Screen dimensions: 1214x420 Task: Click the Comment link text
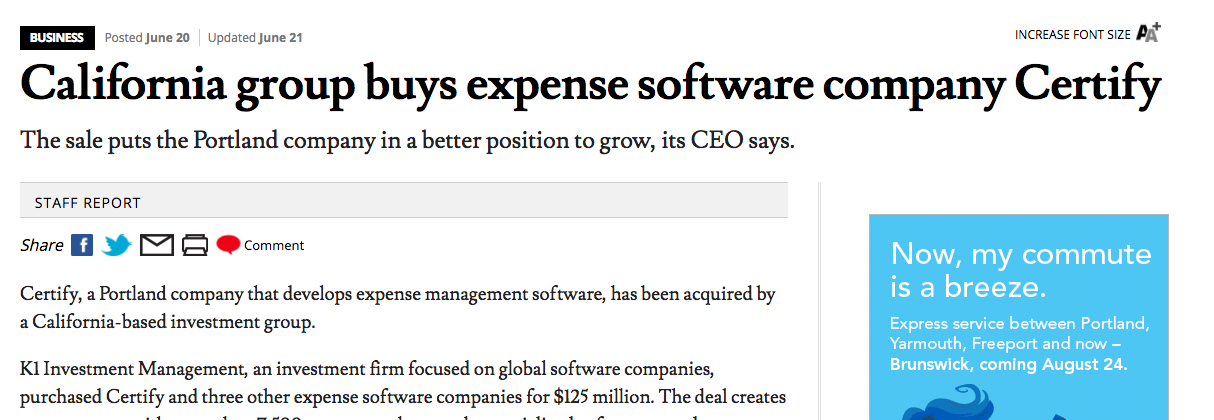tap(274, 245)
